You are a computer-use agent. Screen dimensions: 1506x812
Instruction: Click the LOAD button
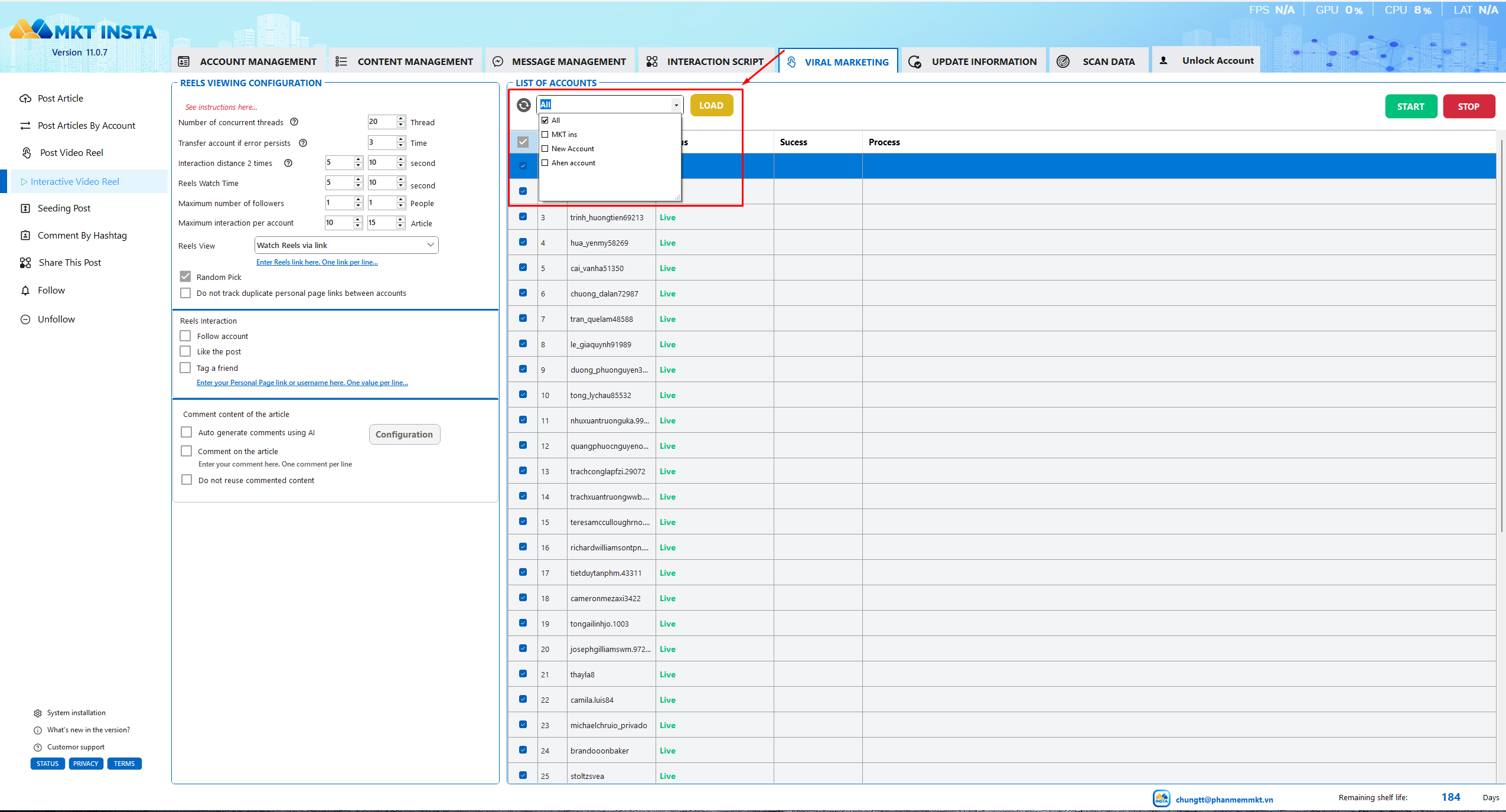pos(711,105)
